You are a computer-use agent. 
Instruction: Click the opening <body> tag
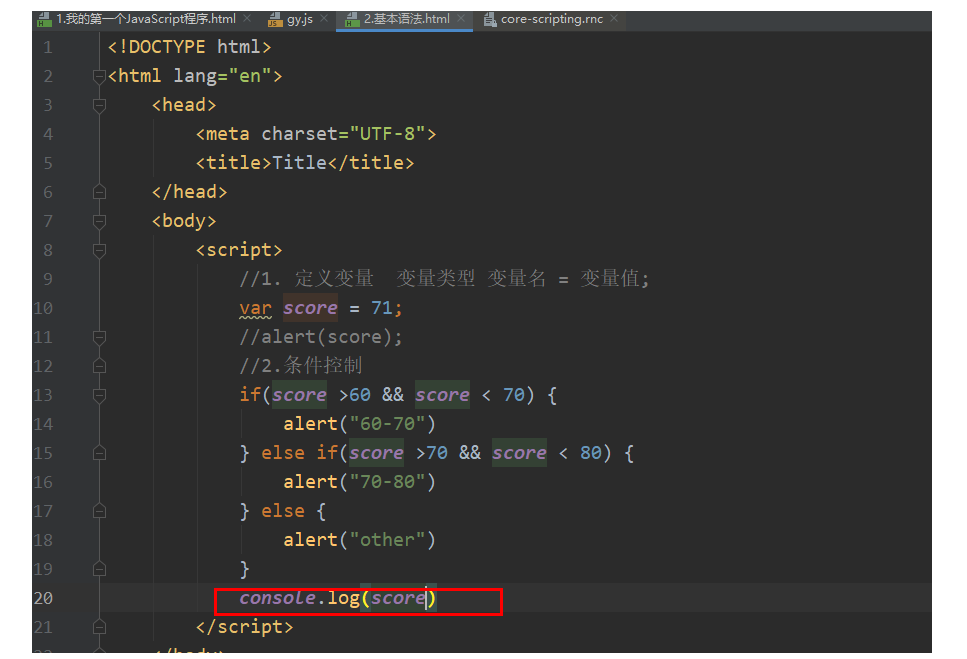[184, 221]
